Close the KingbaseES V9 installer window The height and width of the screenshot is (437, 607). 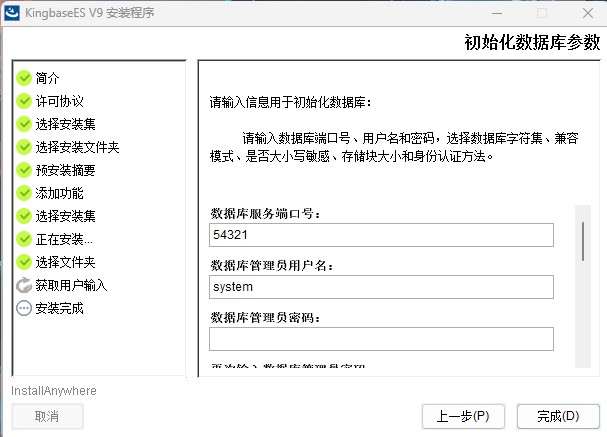588,13
